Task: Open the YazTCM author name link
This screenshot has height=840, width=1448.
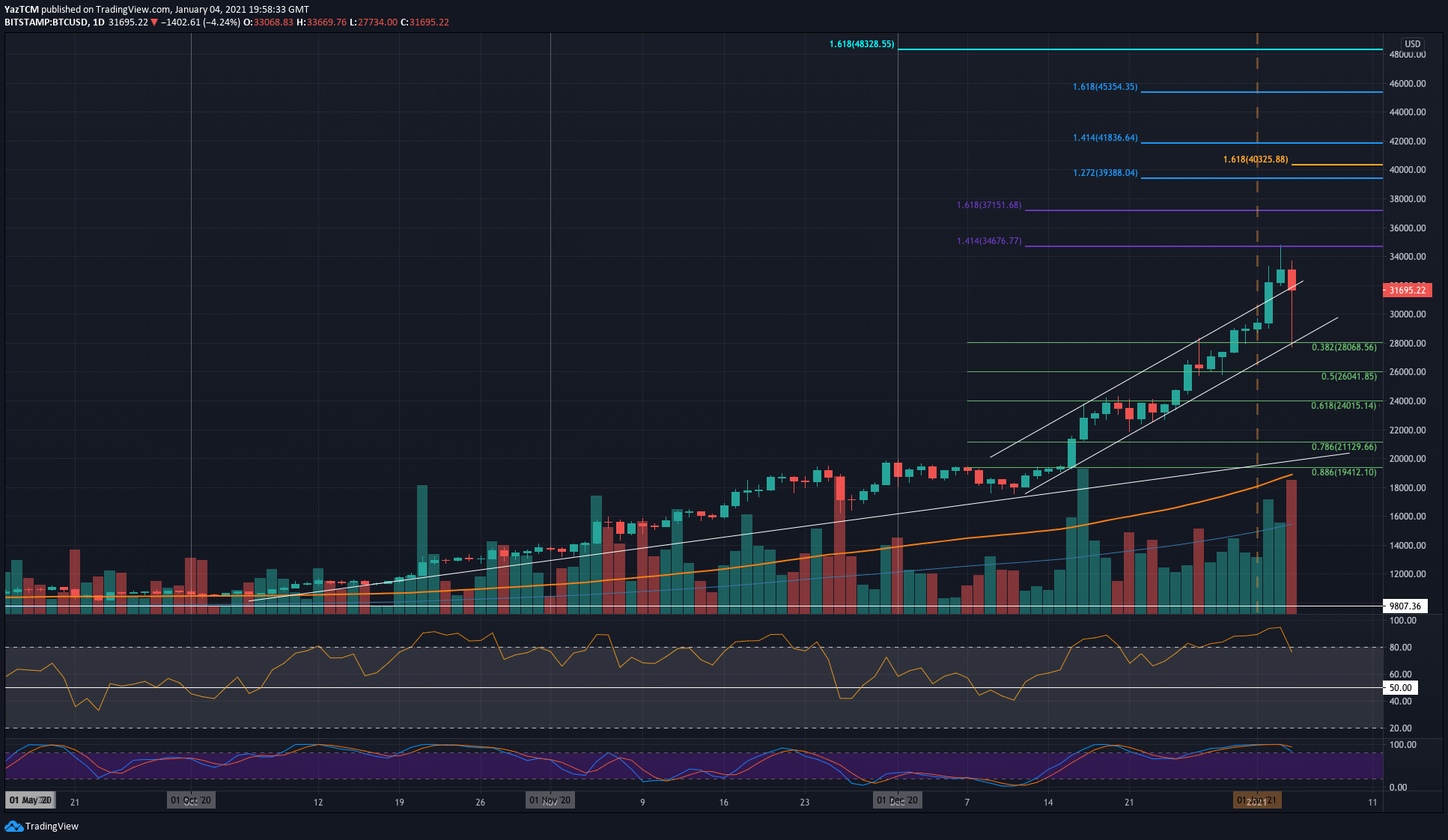Action: (x=21, y=10)
